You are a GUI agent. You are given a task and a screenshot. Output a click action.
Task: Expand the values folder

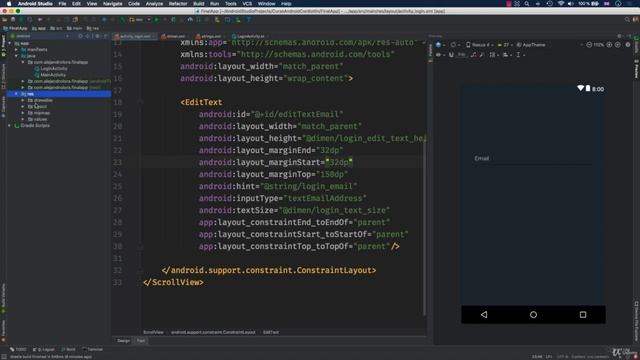coord(23,119)
